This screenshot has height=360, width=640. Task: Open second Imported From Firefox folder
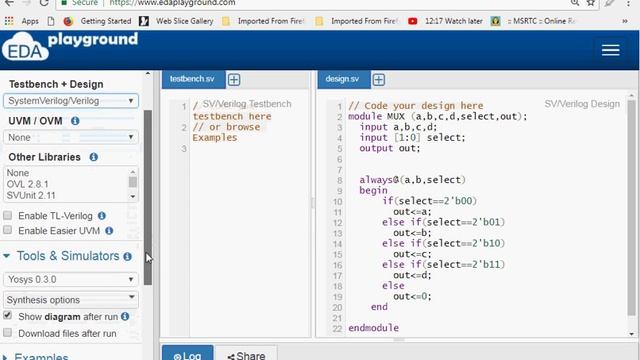click(357, 21)
